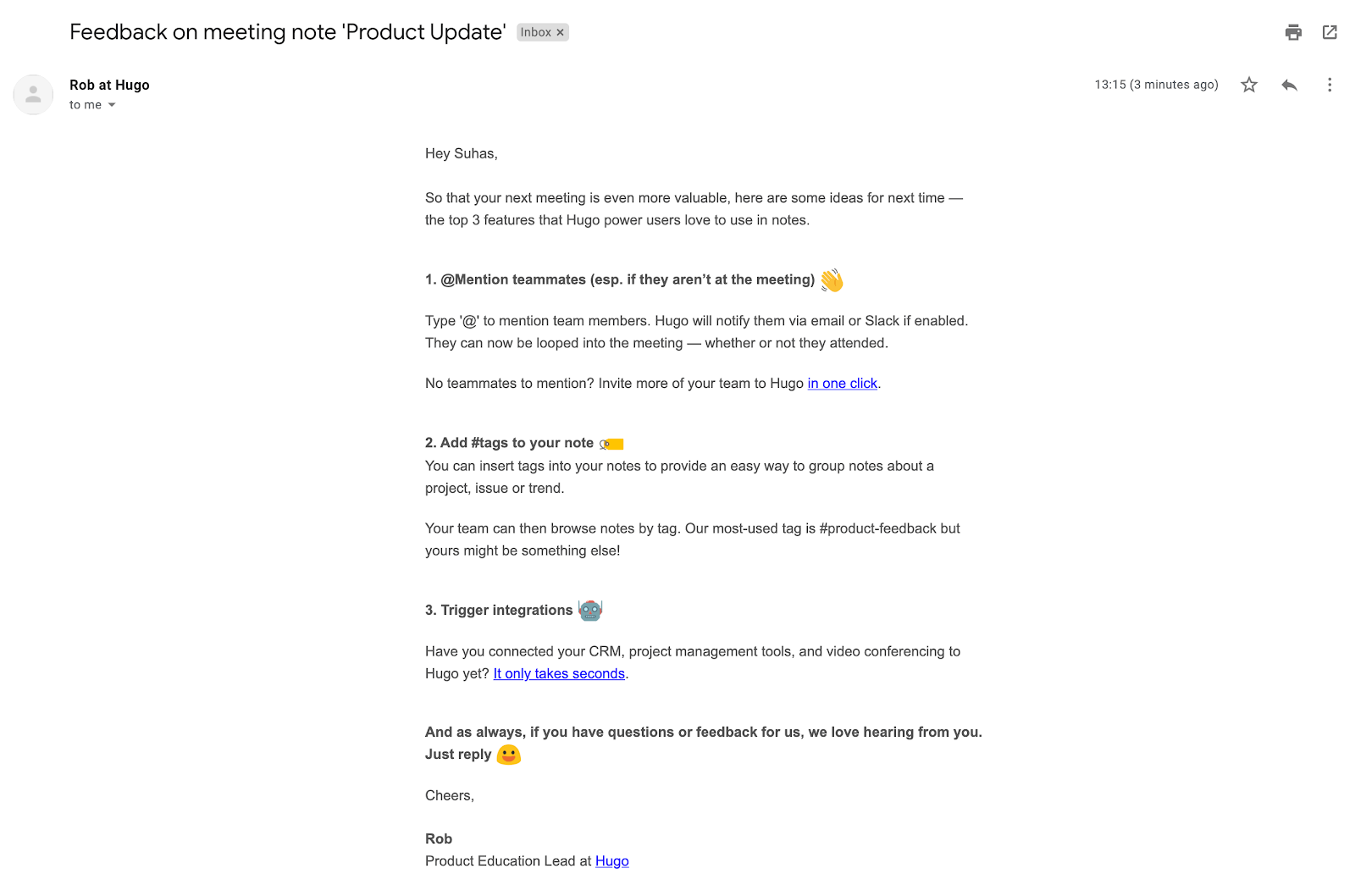
Task: Star this message from Rob
Action: [1249, 85]
